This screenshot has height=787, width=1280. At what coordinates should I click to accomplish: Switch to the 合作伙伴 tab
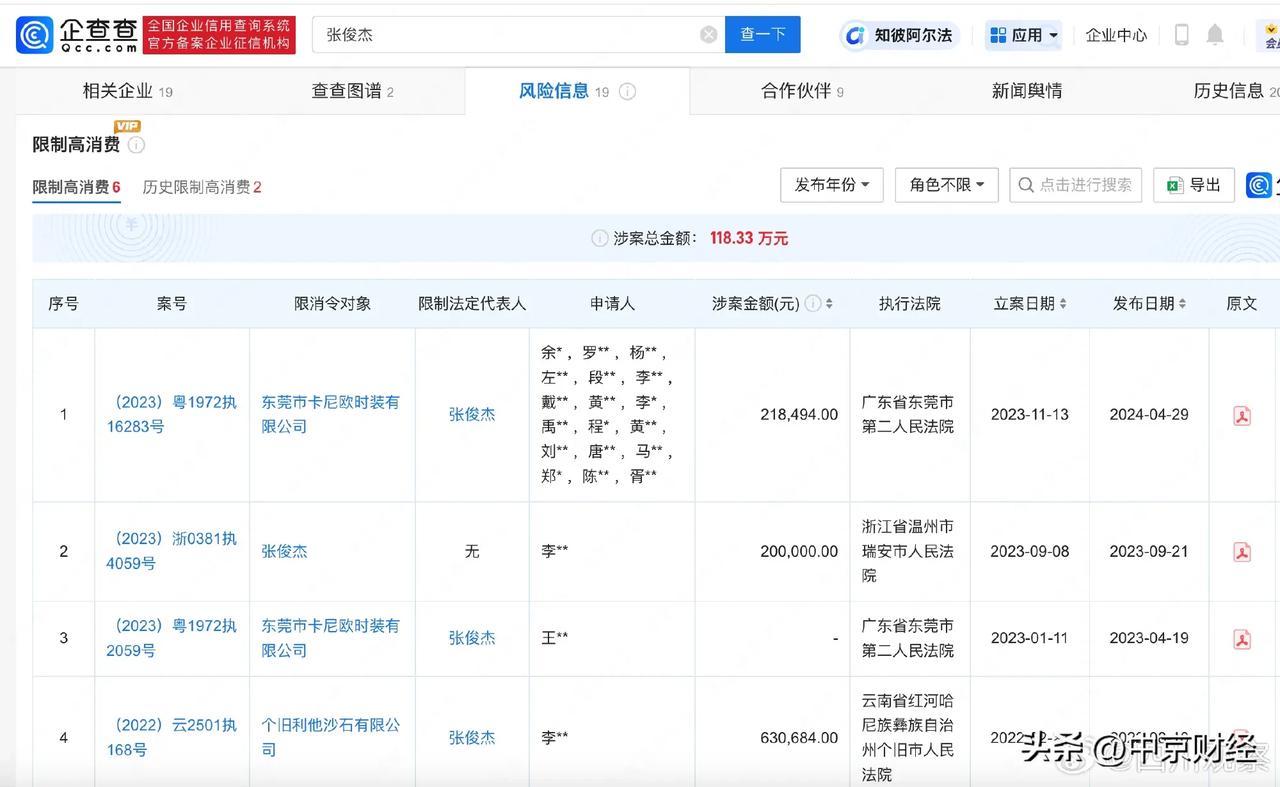(802, 91)
